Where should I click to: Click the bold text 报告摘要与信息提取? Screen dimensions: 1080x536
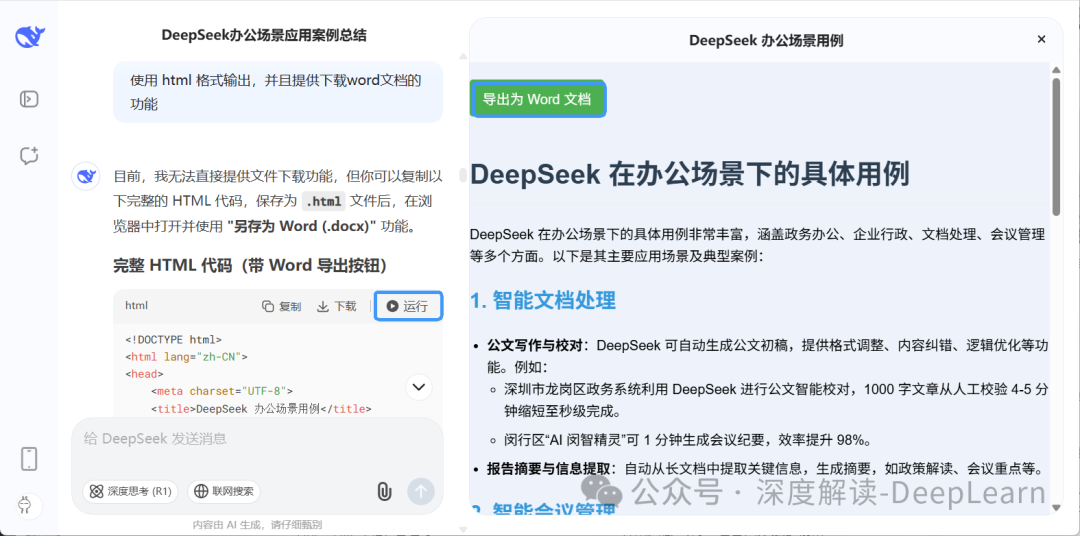click(548, 469)
